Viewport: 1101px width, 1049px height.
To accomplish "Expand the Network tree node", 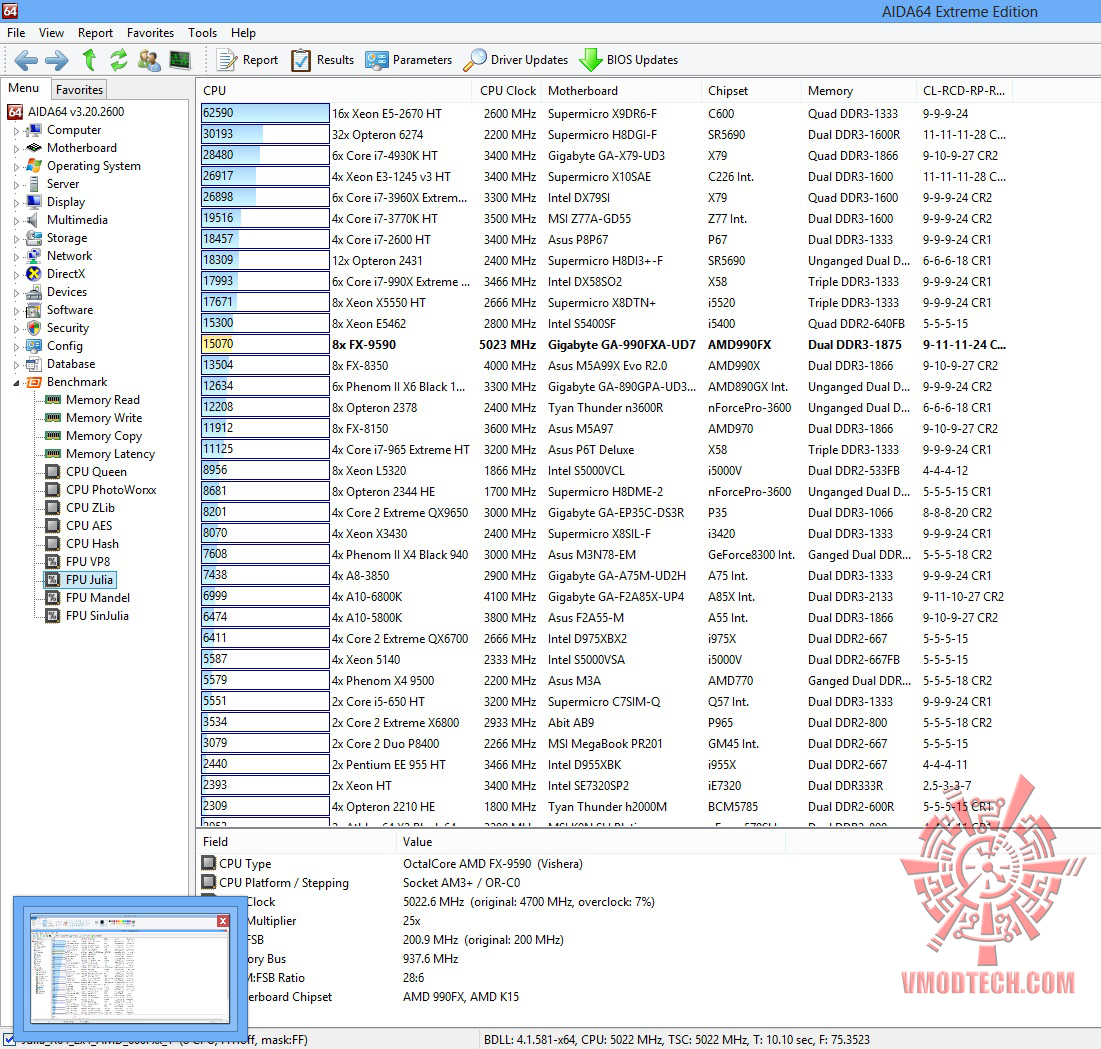I will pyautogui.click(x=16, y=256).
